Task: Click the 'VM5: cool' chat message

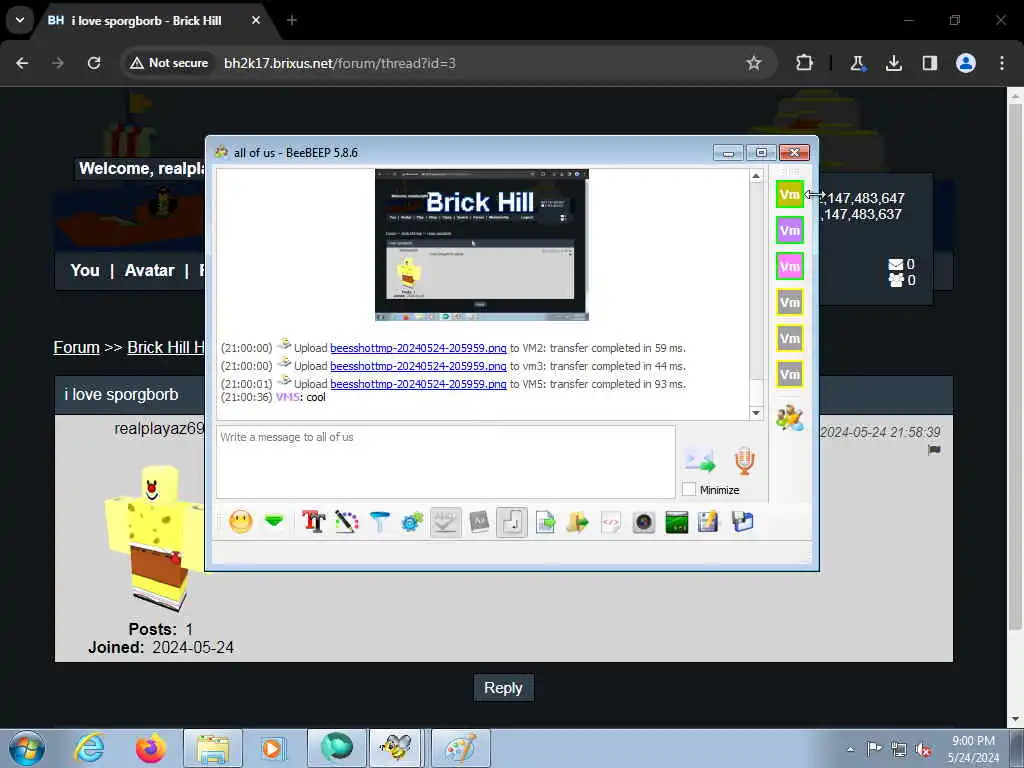Action: click(300, 397)
